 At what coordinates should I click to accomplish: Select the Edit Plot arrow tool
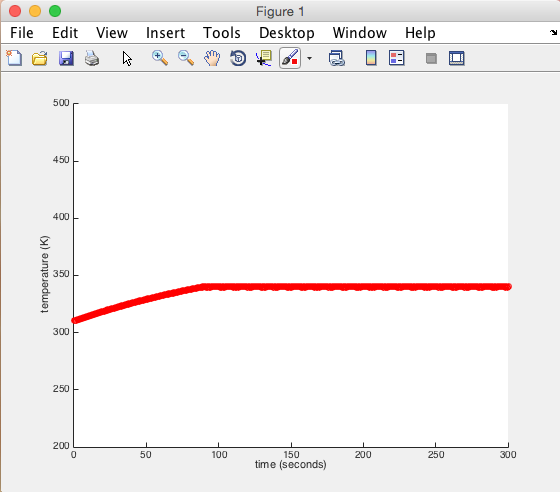127,58
